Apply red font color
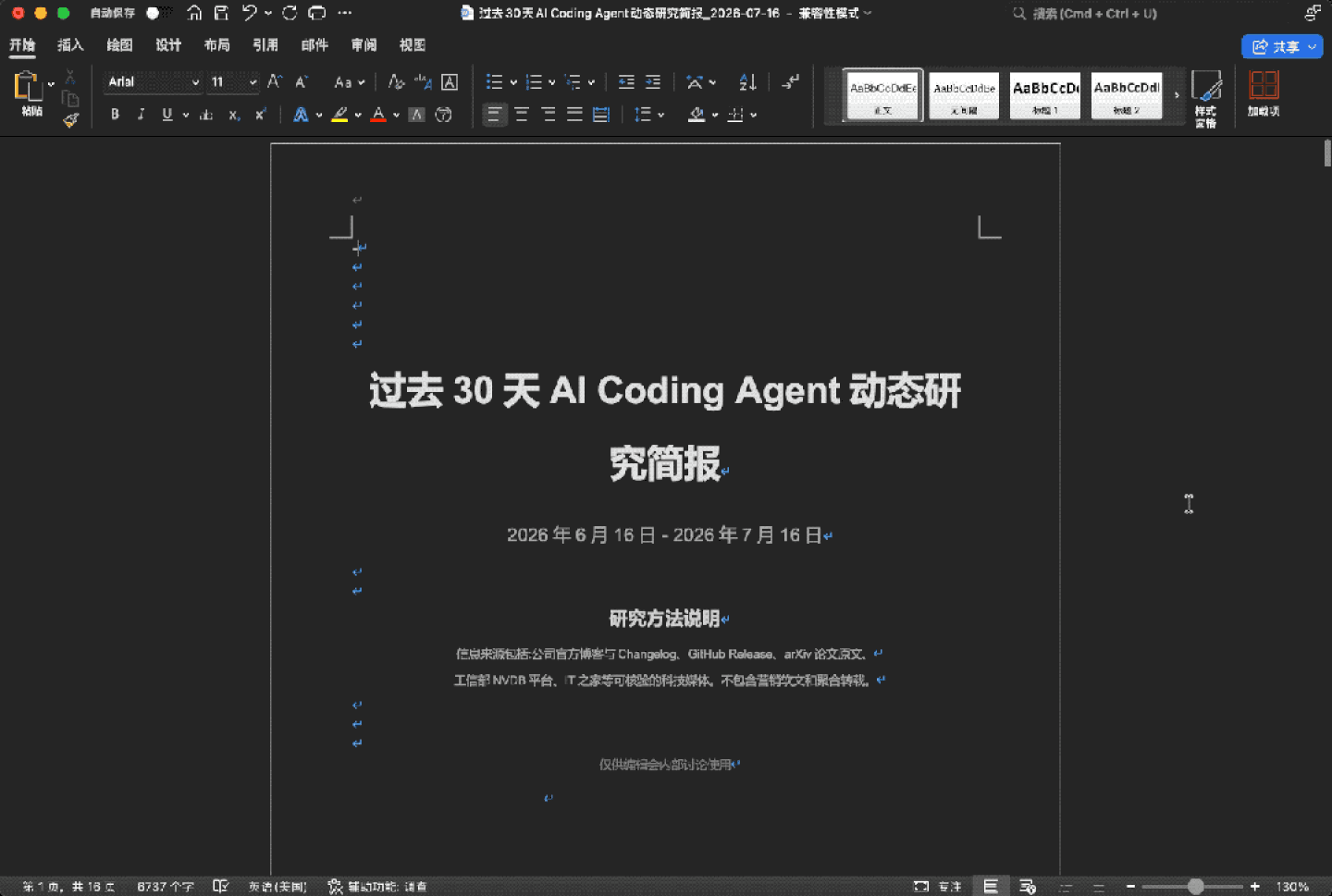 click(x=378, y=115)
